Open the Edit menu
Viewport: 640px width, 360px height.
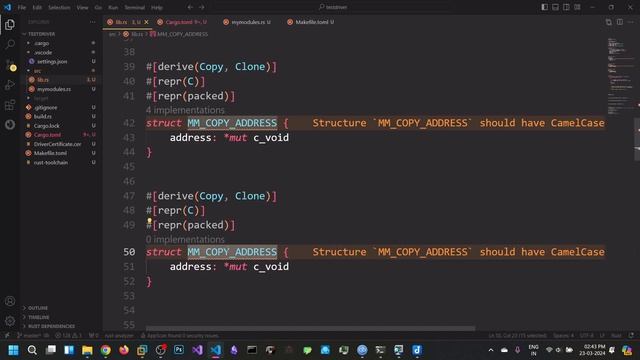[37, 7]
